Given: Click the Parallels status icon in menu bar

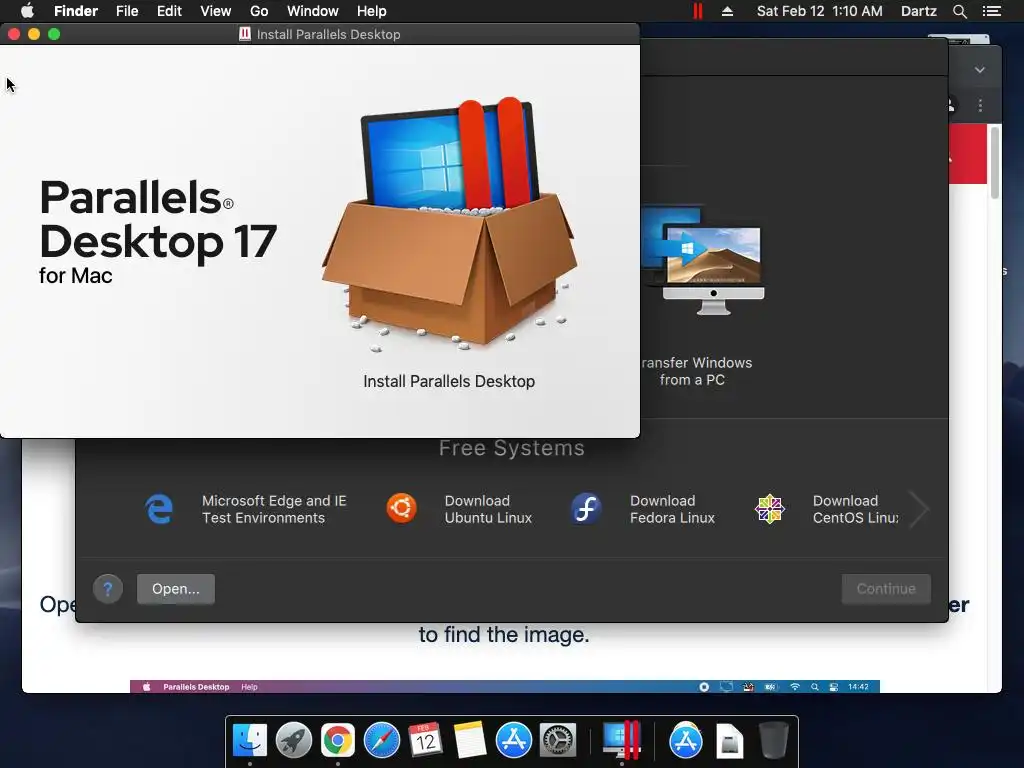Looking at the screenshot, I should click(697, 11).
